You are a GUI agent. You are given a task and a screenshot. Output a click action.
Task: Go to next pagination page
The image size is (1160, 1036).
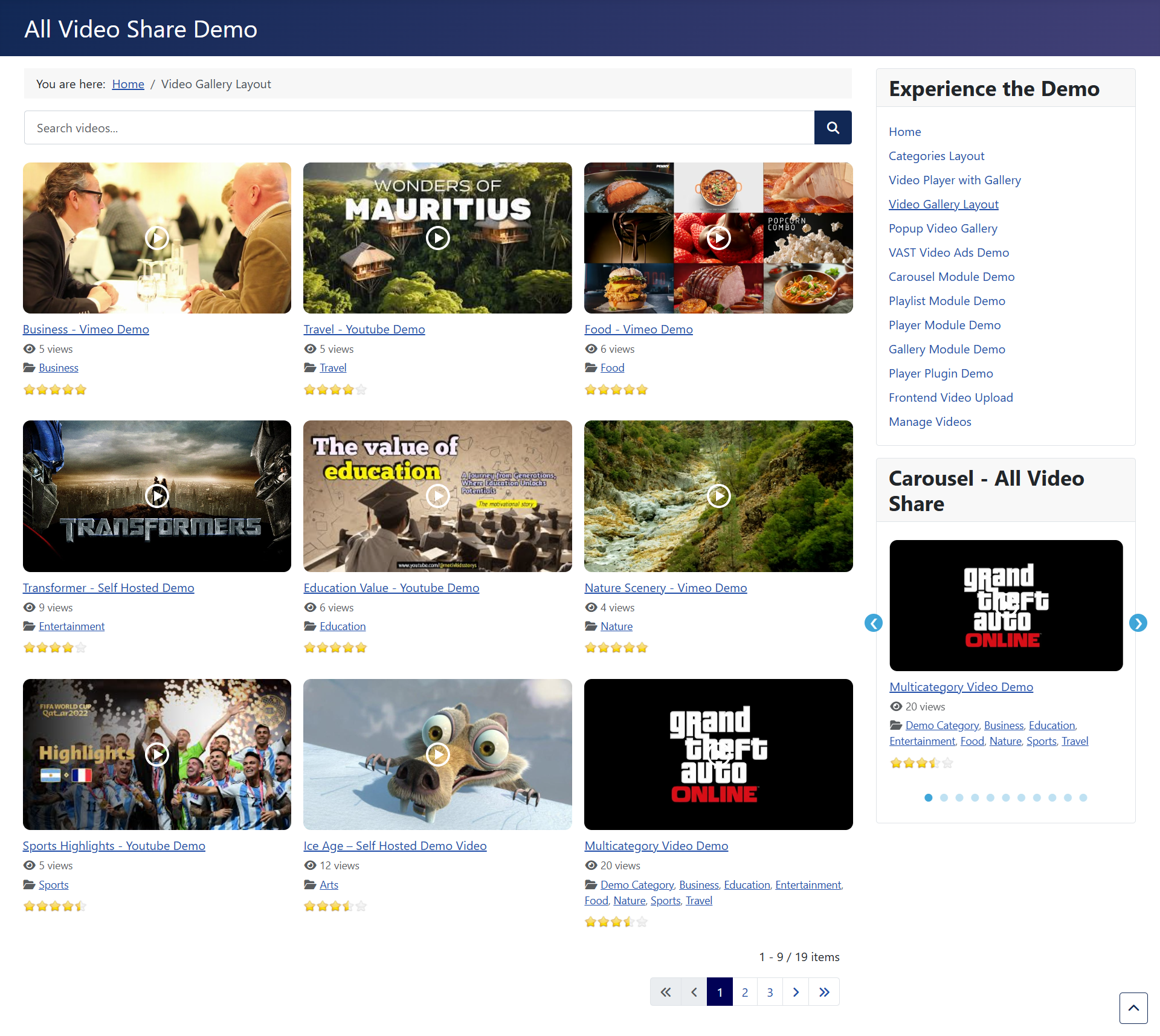(796, 992)
